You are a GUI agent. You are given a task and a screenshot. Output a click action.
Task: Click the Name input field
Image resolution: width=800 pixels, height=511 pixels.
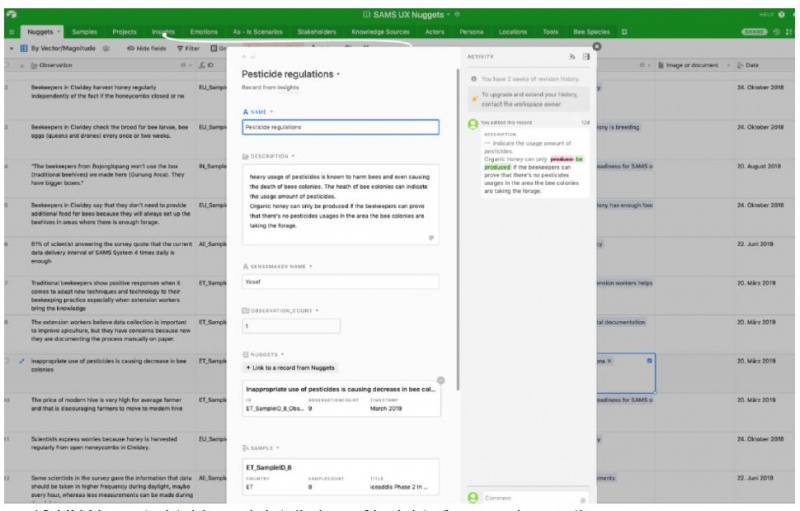[340, 127]
